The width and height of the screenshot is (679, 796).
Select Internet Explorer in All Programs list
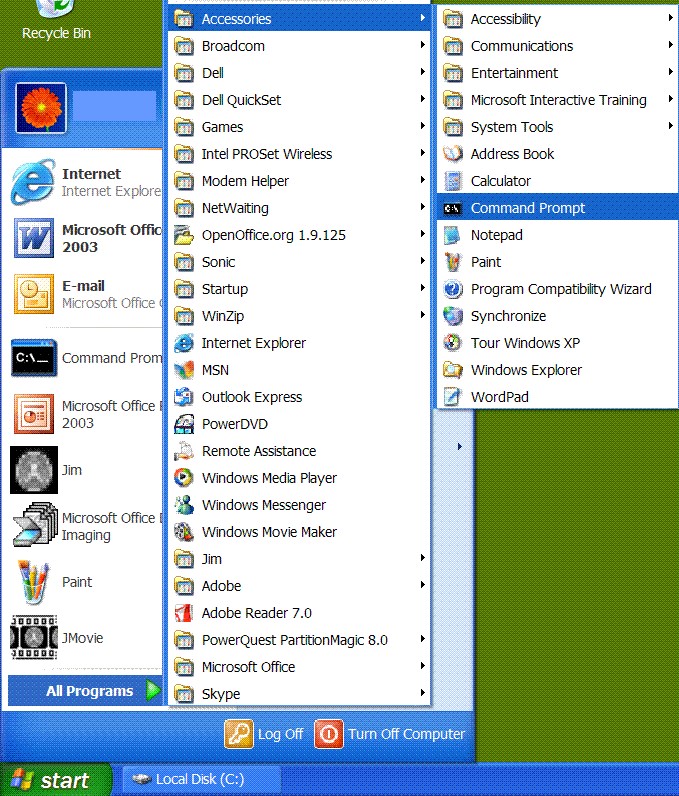299,343
